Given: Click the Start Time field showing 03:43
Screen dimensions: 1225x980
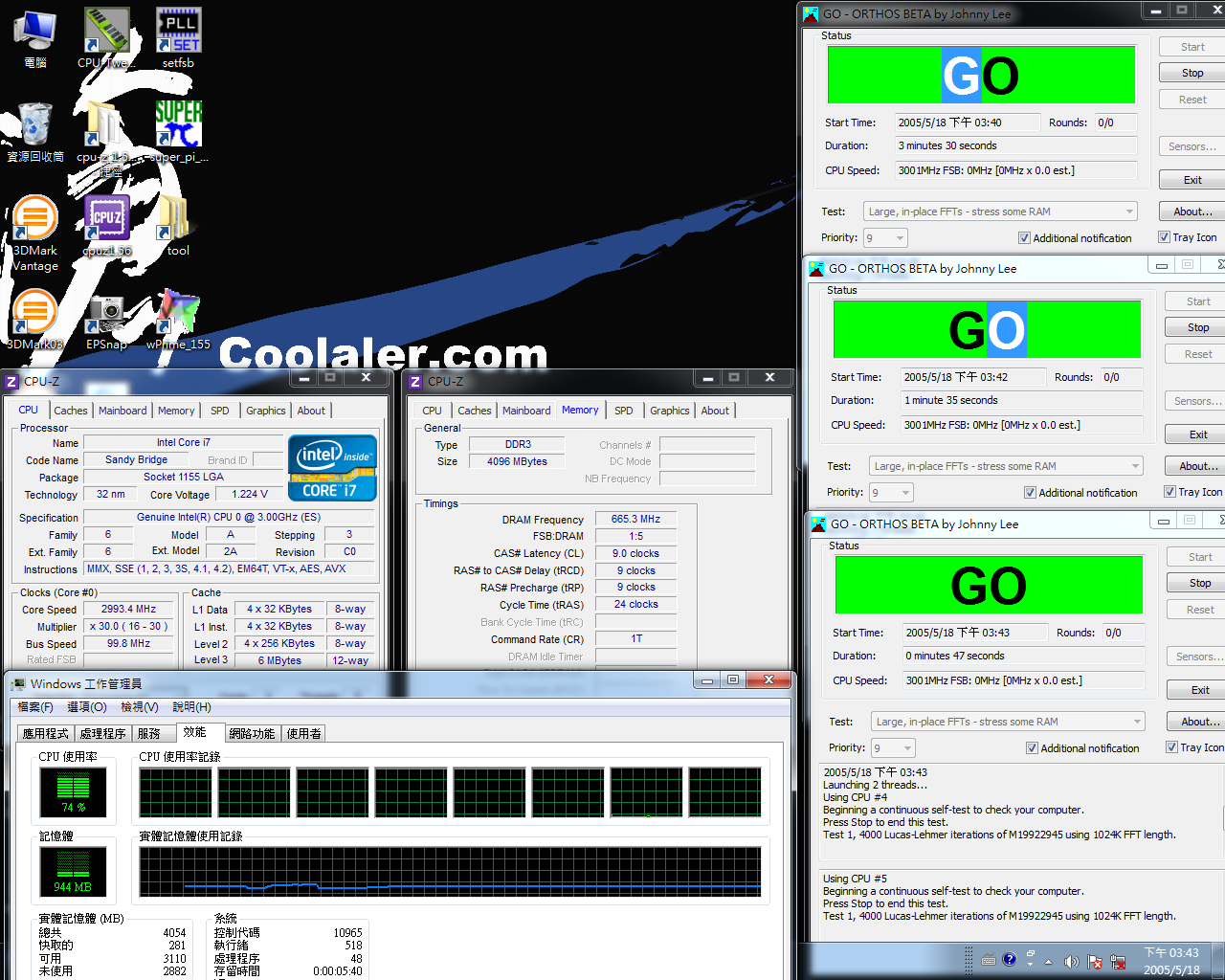Looking at the screenshot, I should [975, 633].
